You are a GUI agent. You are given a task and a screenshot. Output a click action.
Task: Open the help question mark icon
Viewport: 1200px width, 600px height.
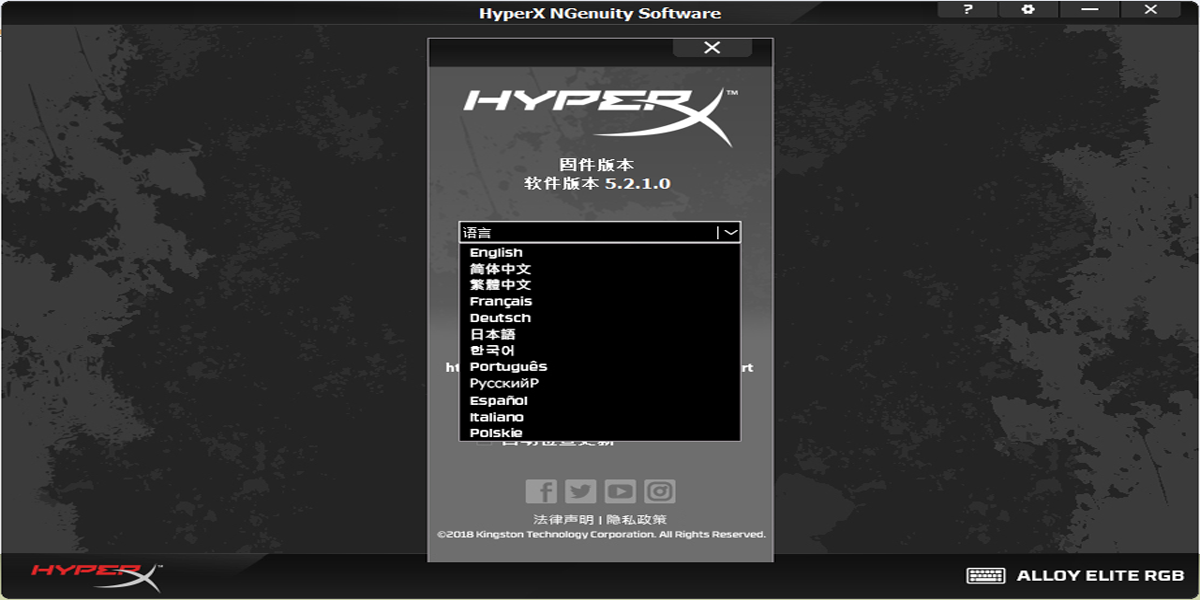(968, 9)
